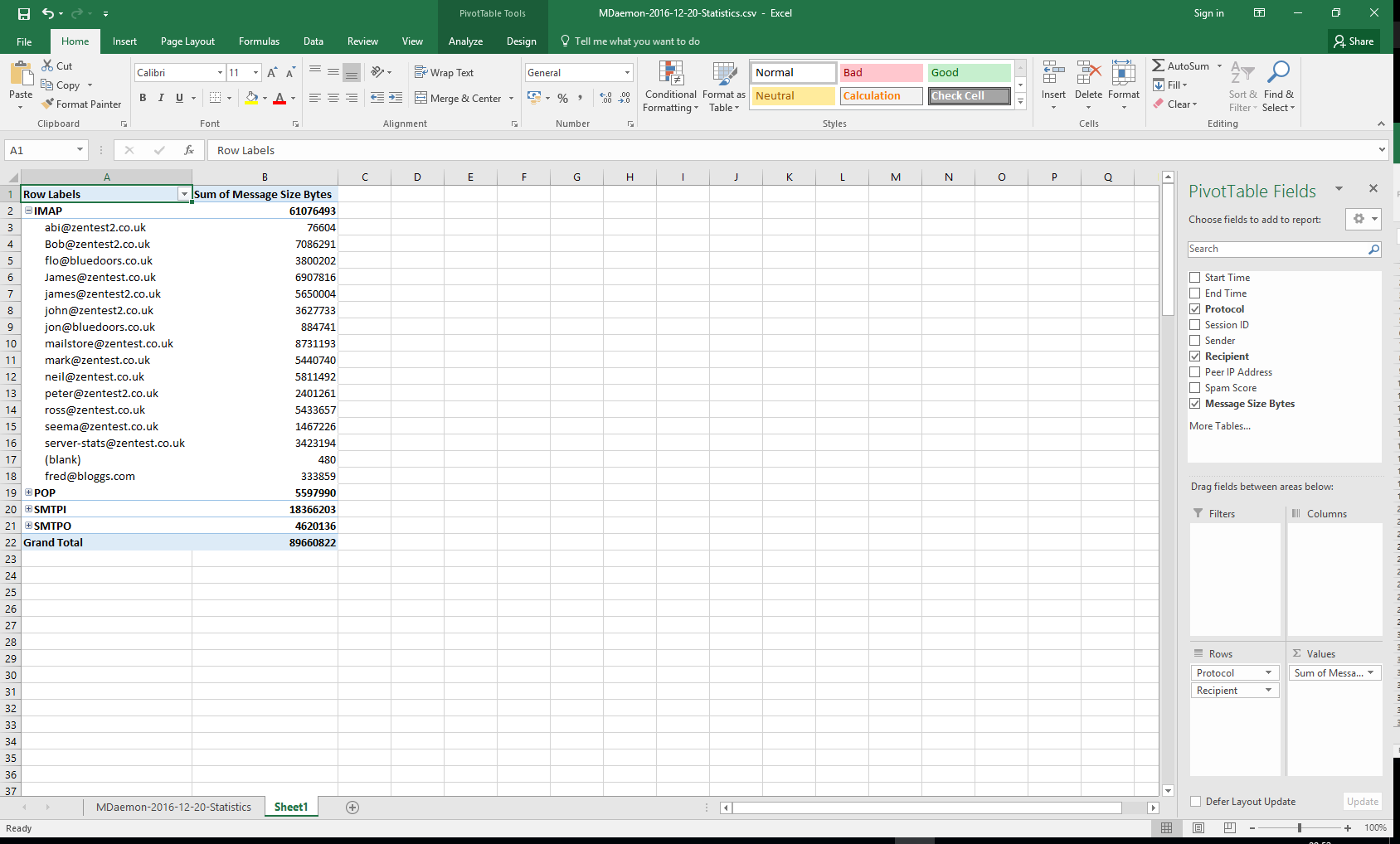Click the Conditional Formatting icon
This screenshot has width=1400, height=844.
pos(671,75)
